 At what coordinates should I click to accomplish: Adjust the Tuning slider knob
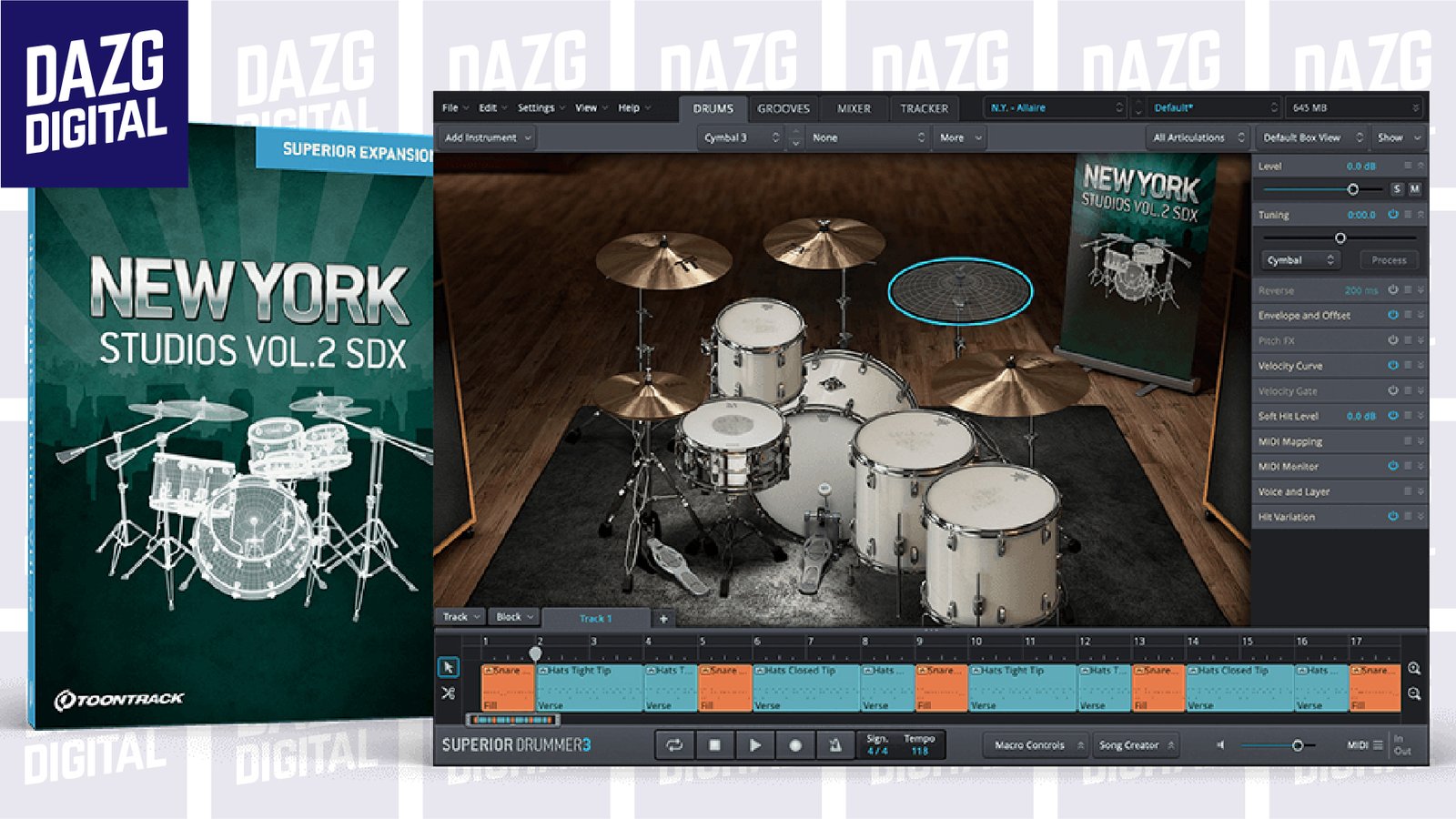point(1340,238)
